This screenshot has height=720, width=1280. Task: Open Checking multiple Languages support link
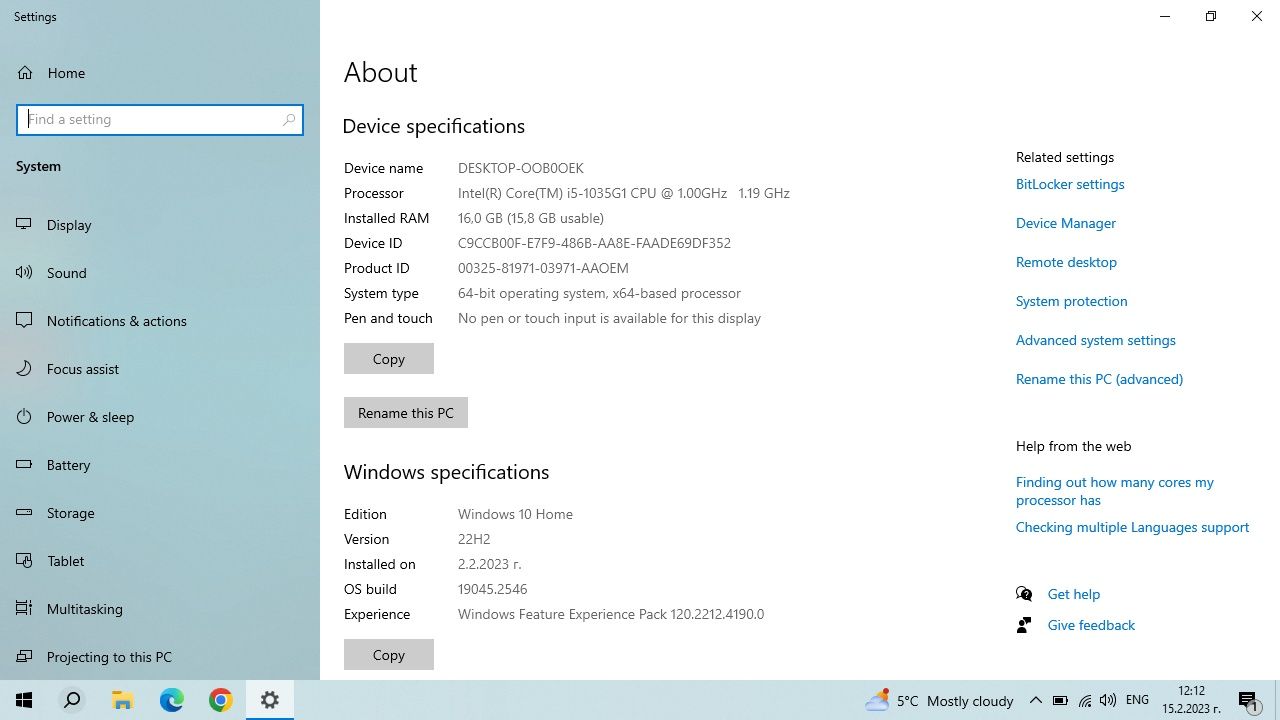(x=1132, y=527)
